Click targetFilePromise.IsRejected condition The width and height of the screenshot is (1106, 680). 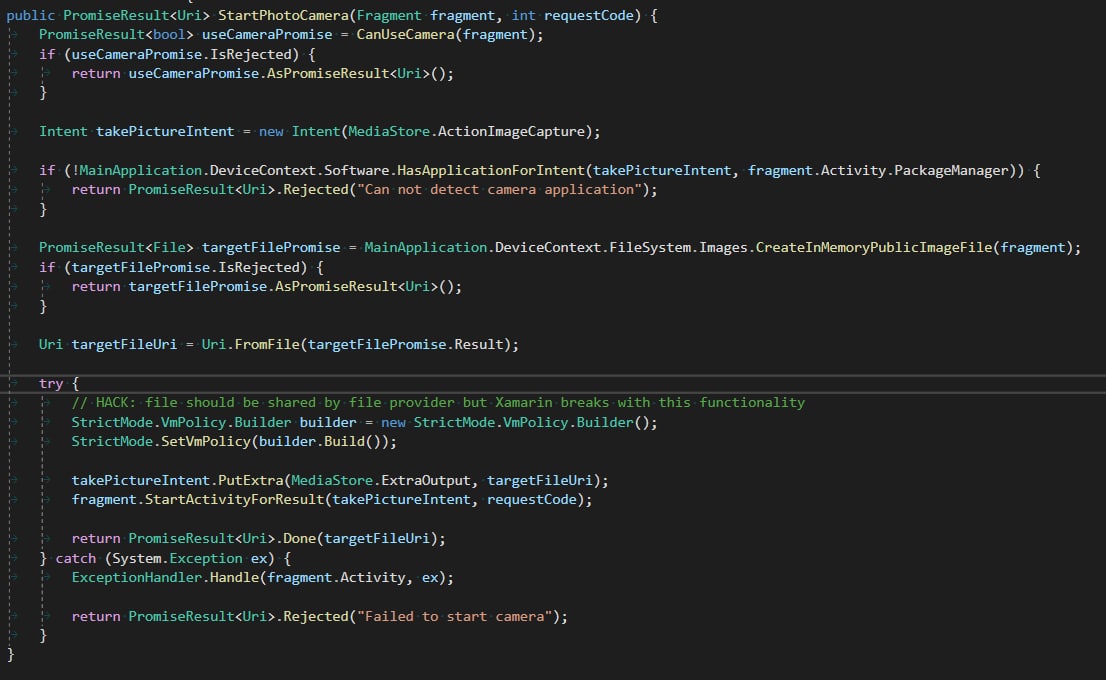click(186, 267)
